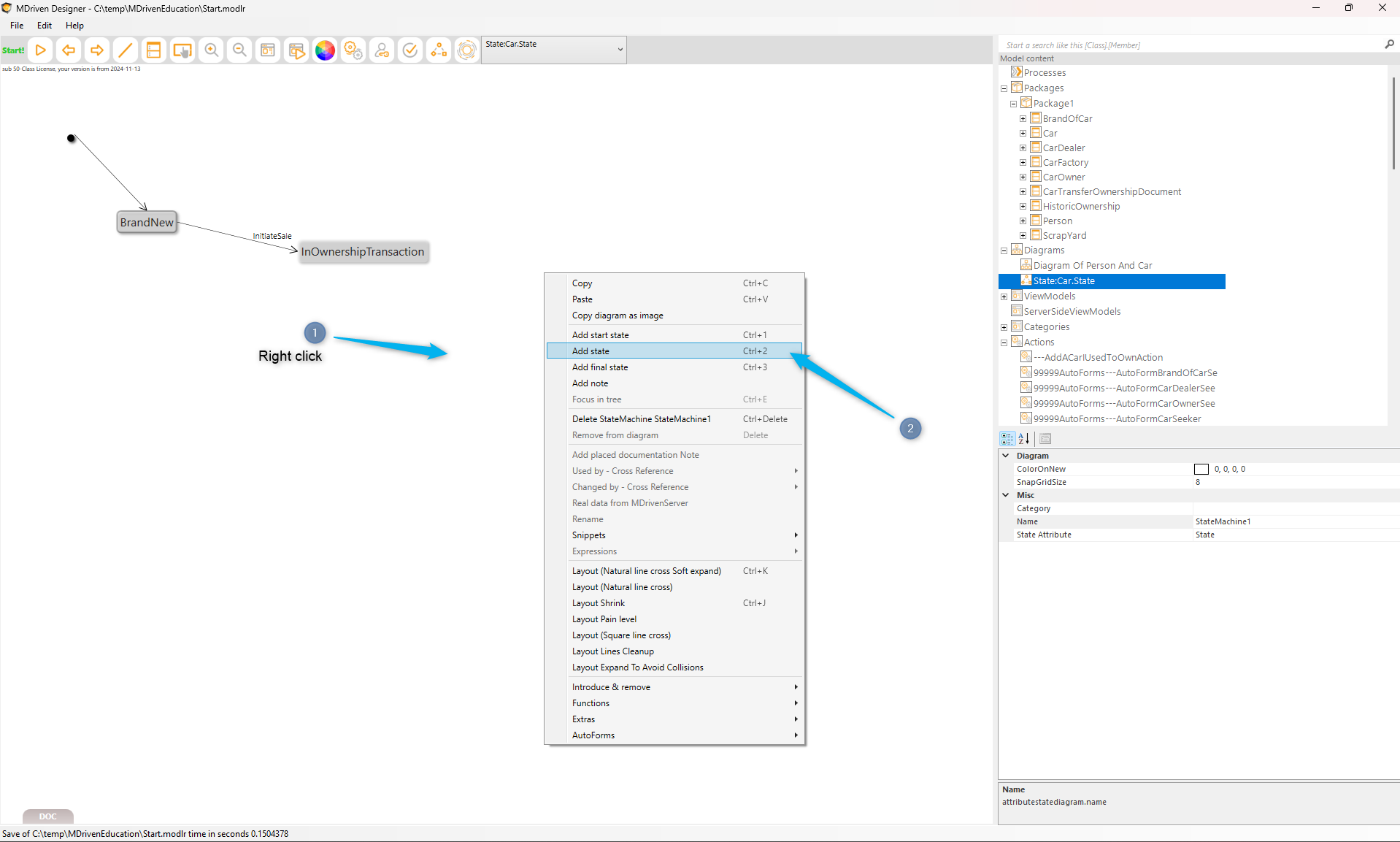The image size is (1400, 842).
Task: Click the zoom out magnifier icon
Action: tap(239, 50)
